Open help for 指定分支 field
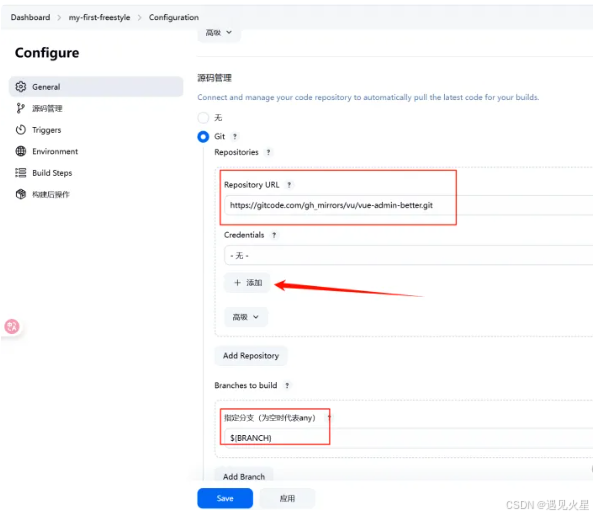 [x=329, y=418]
